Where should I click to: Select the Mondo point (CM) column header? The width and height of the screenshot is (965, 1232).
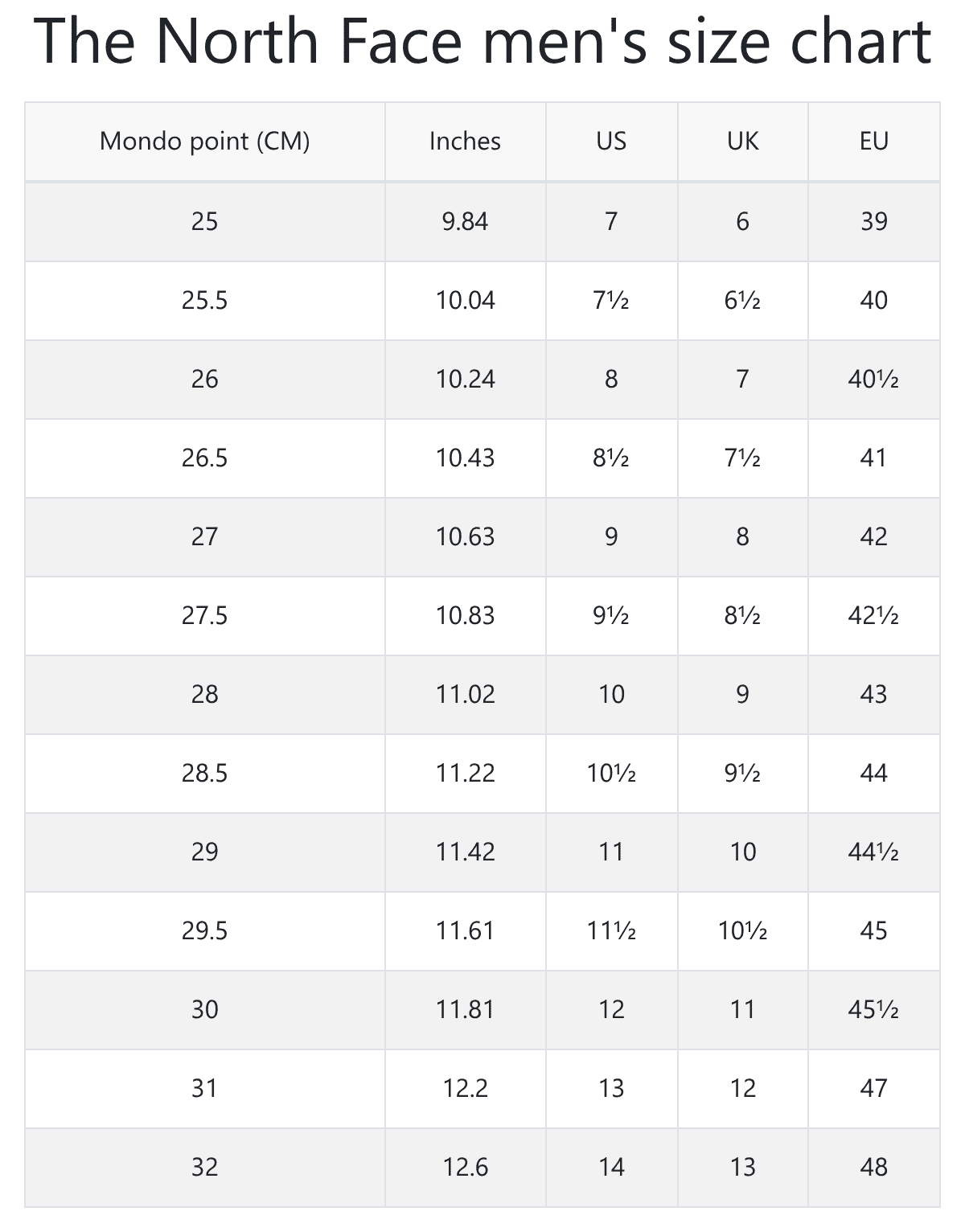[x=204, y=142]
